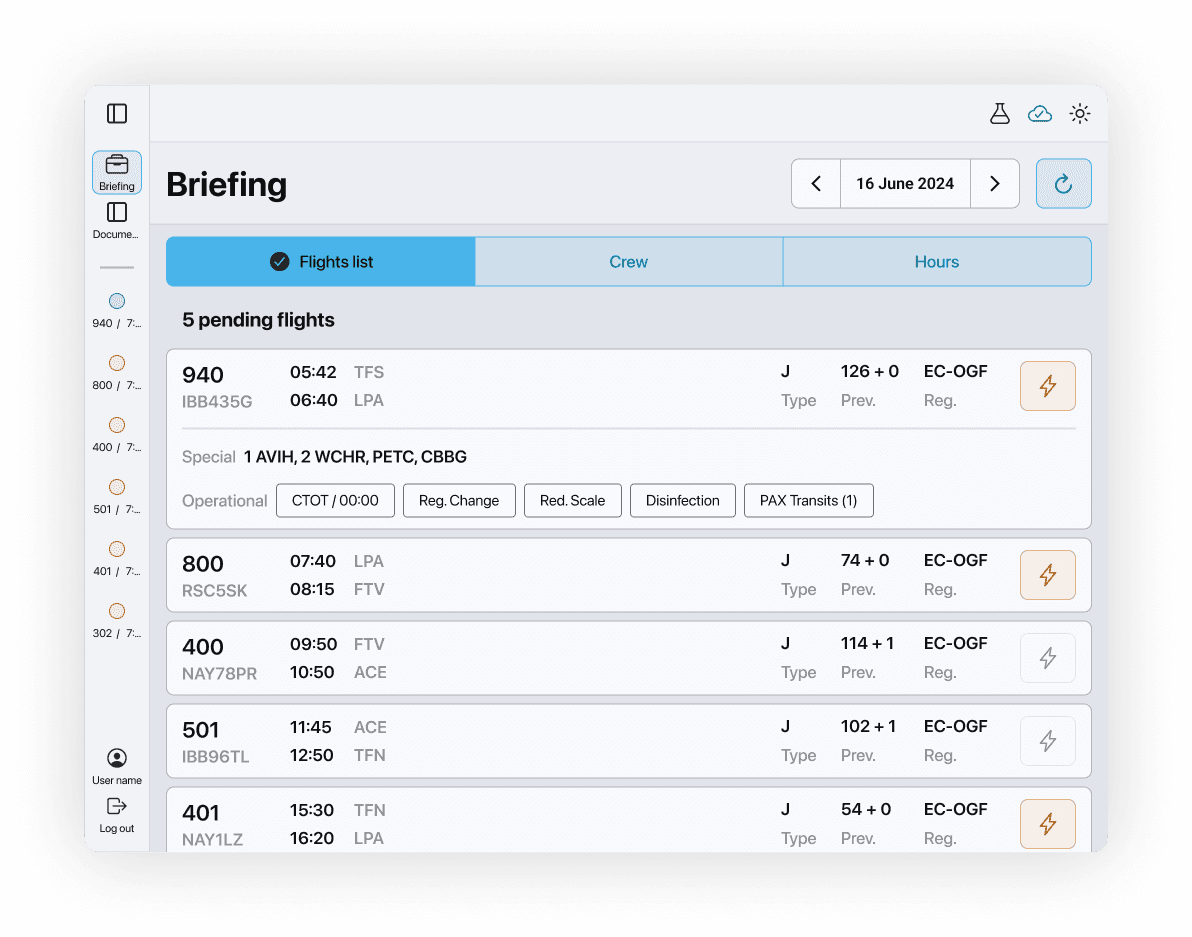Viewport: 1192px width, 937px height.
Task: Open the Red. Scale tag
Action: [572, 501]
